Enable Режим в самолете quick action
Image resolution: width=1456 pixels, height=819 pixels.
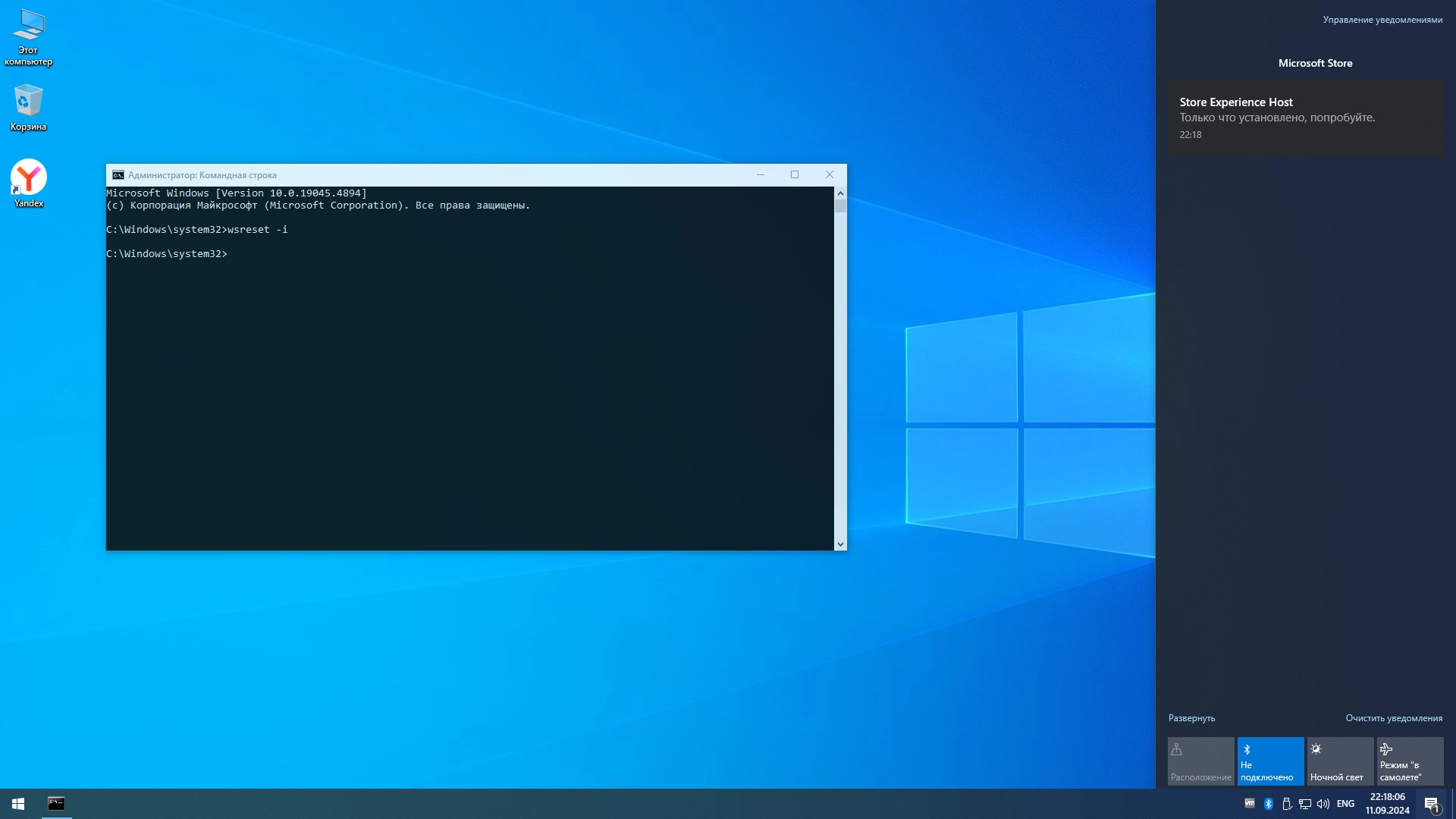(1410, 761)
